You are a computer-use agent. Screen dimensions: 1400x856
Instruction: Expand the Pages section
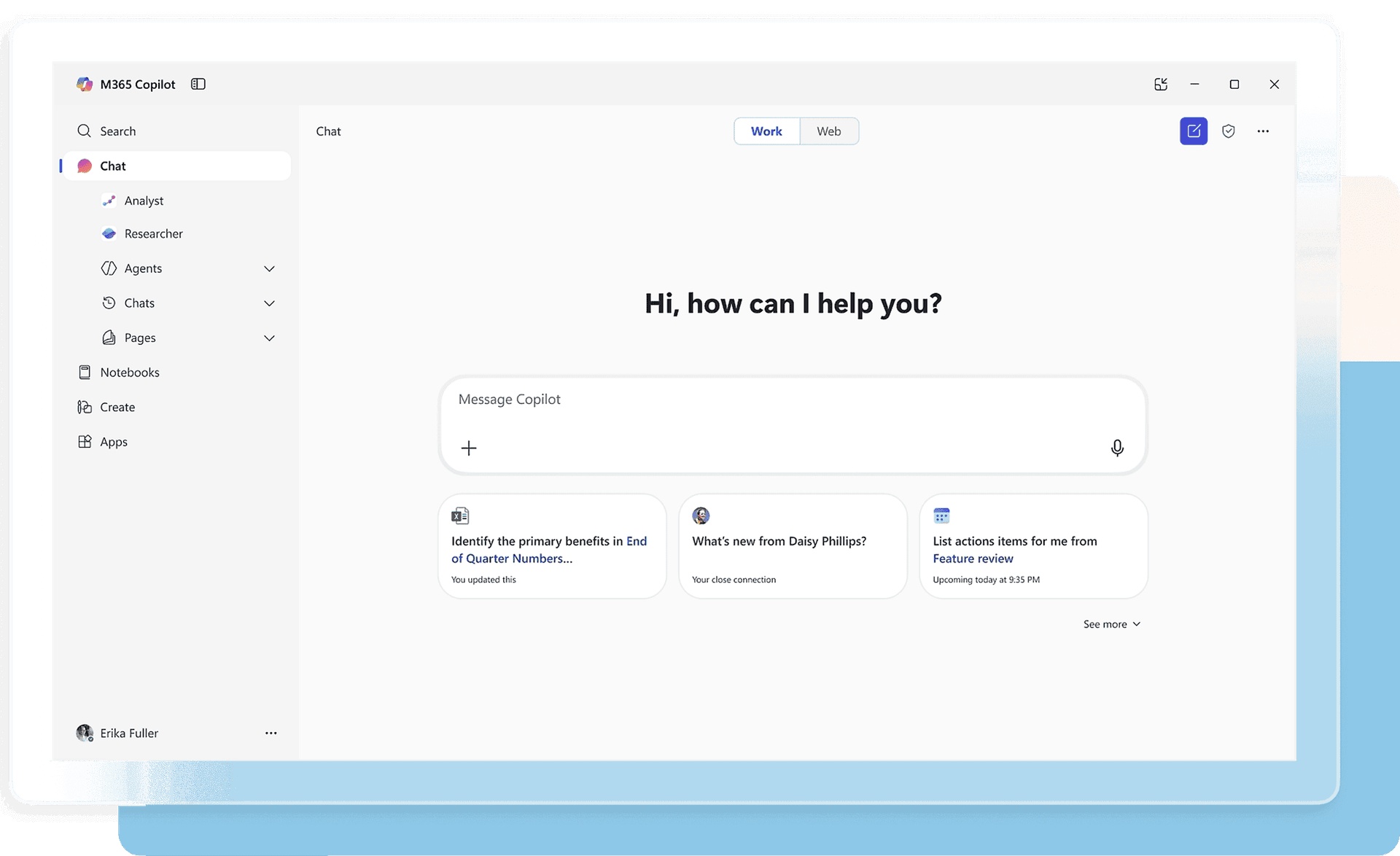pyautogui.click(x=269, y=338)
